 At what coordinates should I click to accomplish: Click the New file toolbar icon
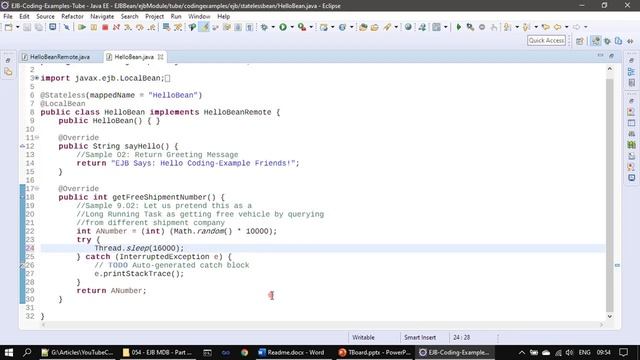click(x=9, y=27)
